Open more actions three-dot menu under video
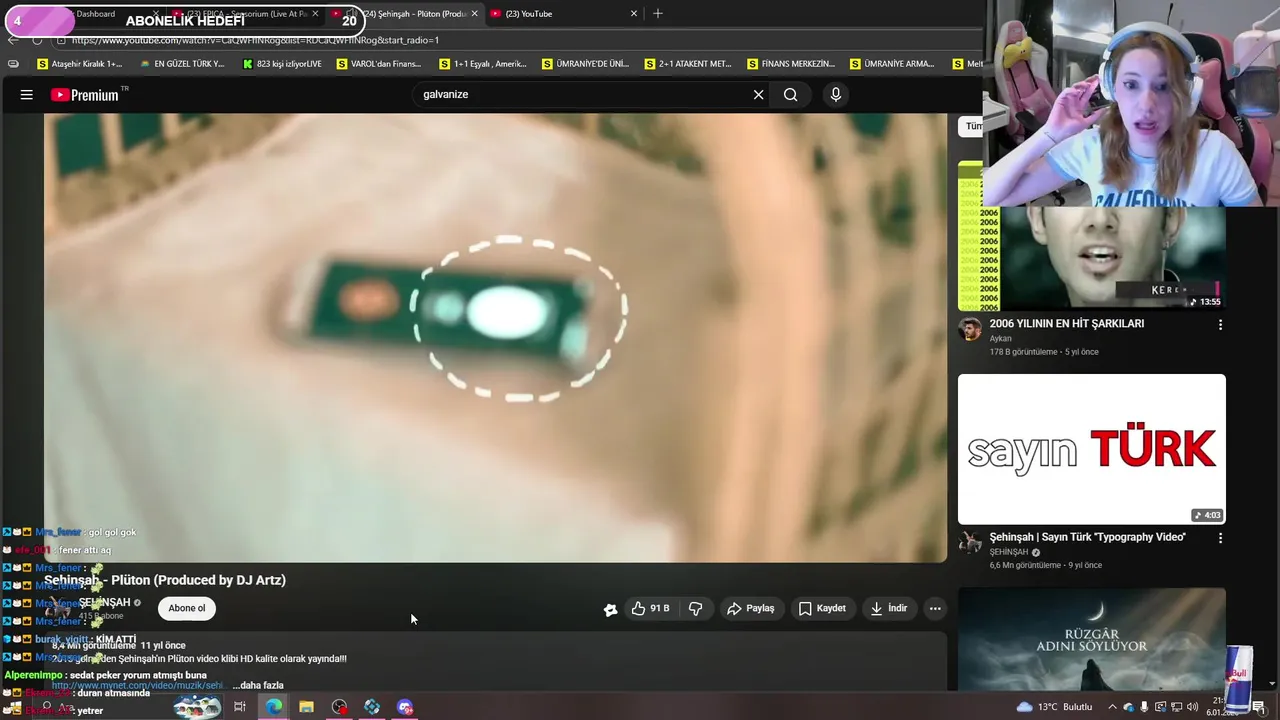 935,608
